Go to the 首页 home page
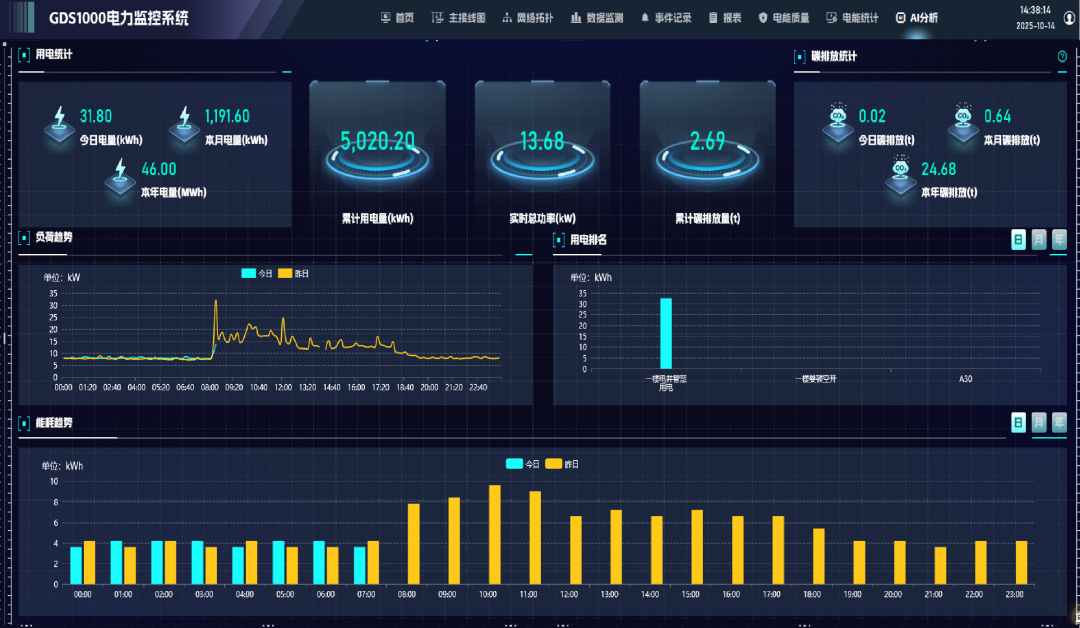 click(x=399, y=17)
